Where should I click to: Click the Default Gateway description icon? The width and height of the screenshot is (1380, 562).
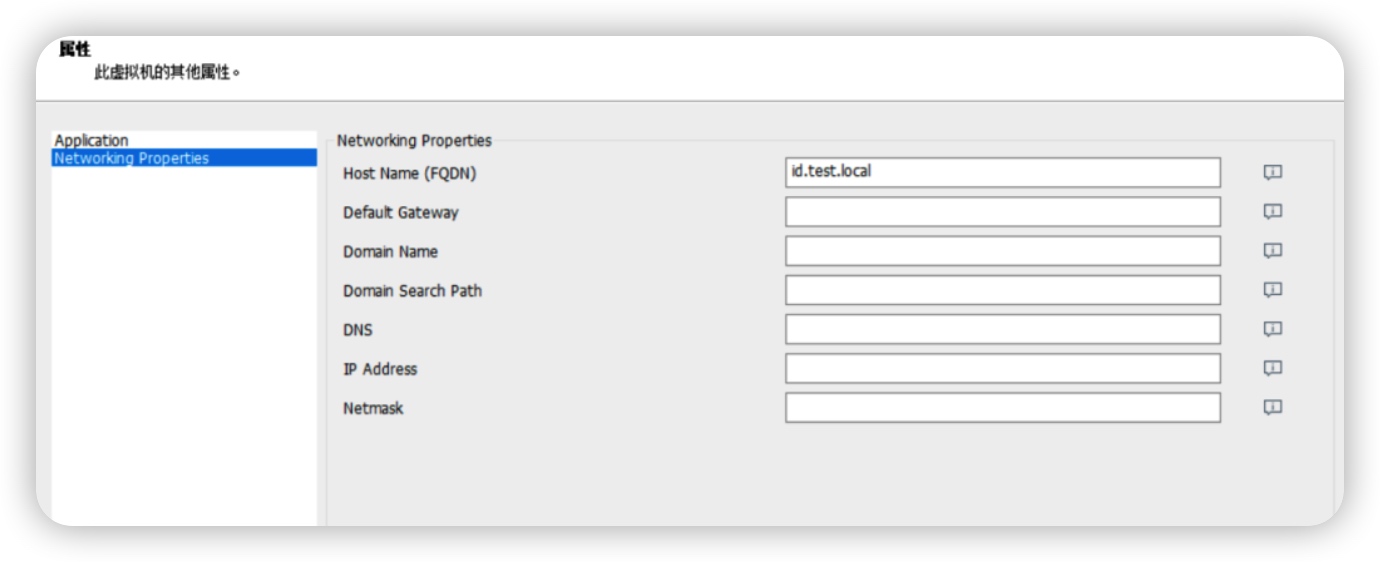click(x=1272, y=212)
